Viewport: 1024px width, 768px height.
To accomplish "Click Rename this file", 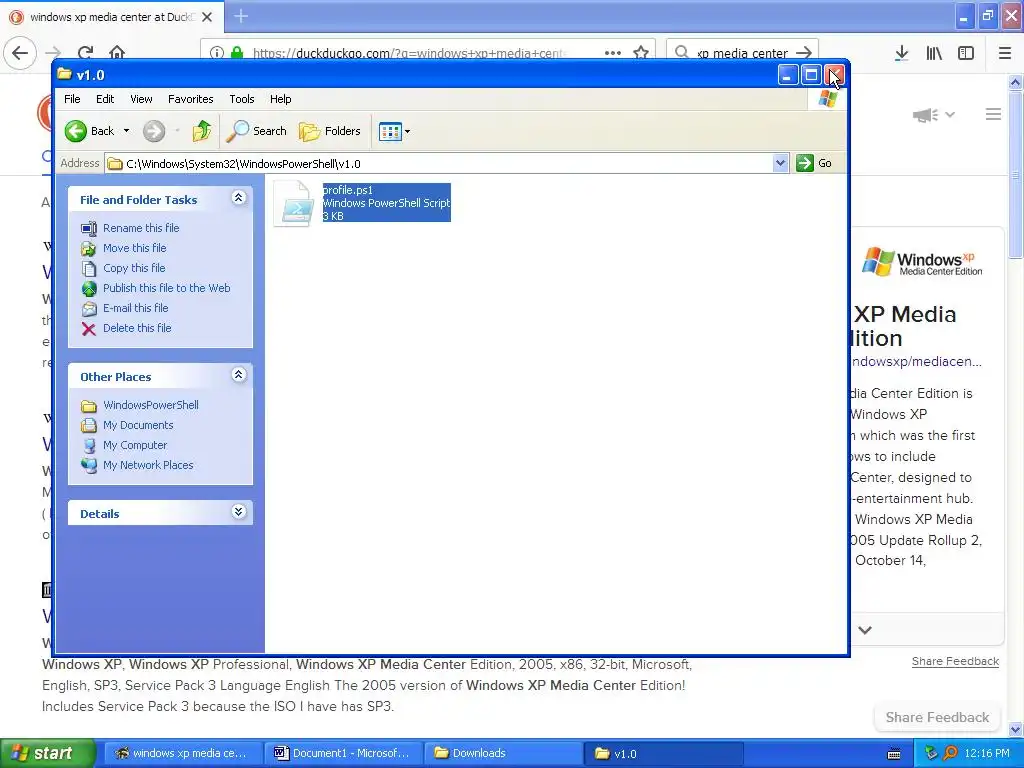I will (x=141, y=228).
